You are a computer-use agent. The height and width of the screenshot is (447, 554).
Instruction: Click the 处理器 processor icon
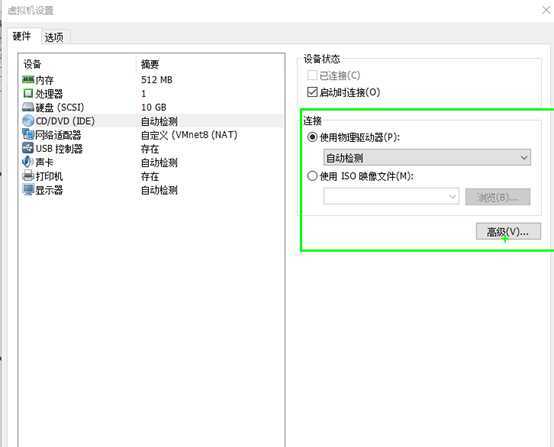coord(28,93)
